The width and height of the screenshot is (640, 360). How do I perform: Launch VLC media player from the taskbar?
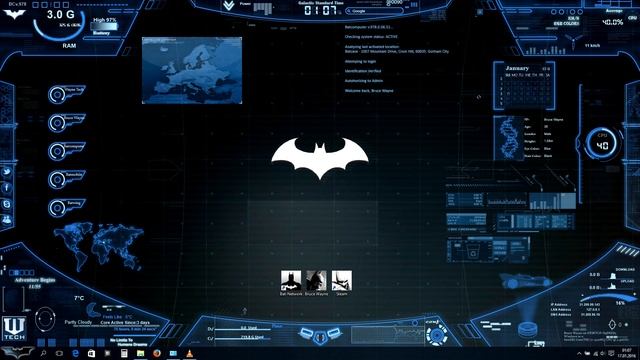[189, 353]
